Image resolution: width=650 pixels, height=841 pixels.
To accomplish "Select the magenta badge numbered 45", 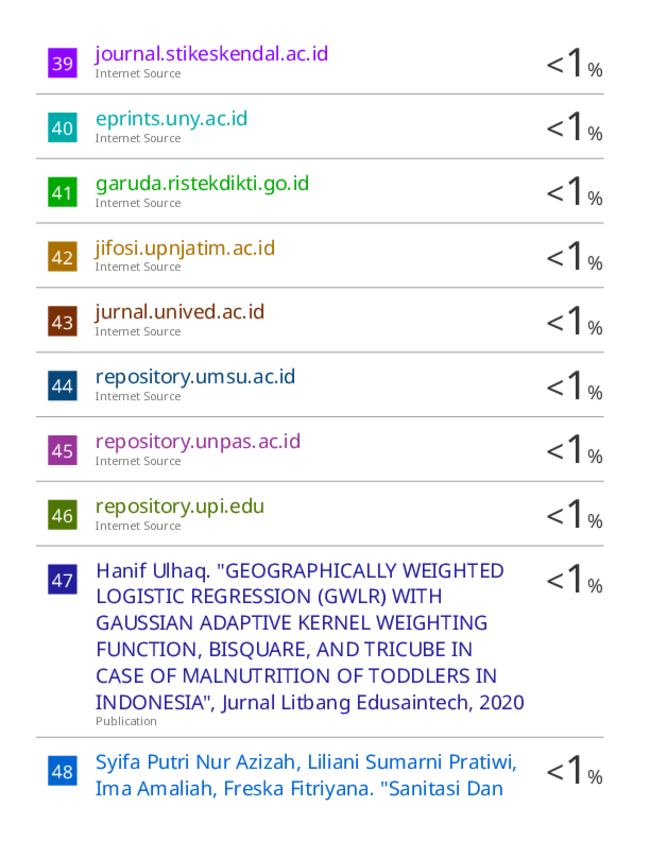I will [x=62, y=450].
